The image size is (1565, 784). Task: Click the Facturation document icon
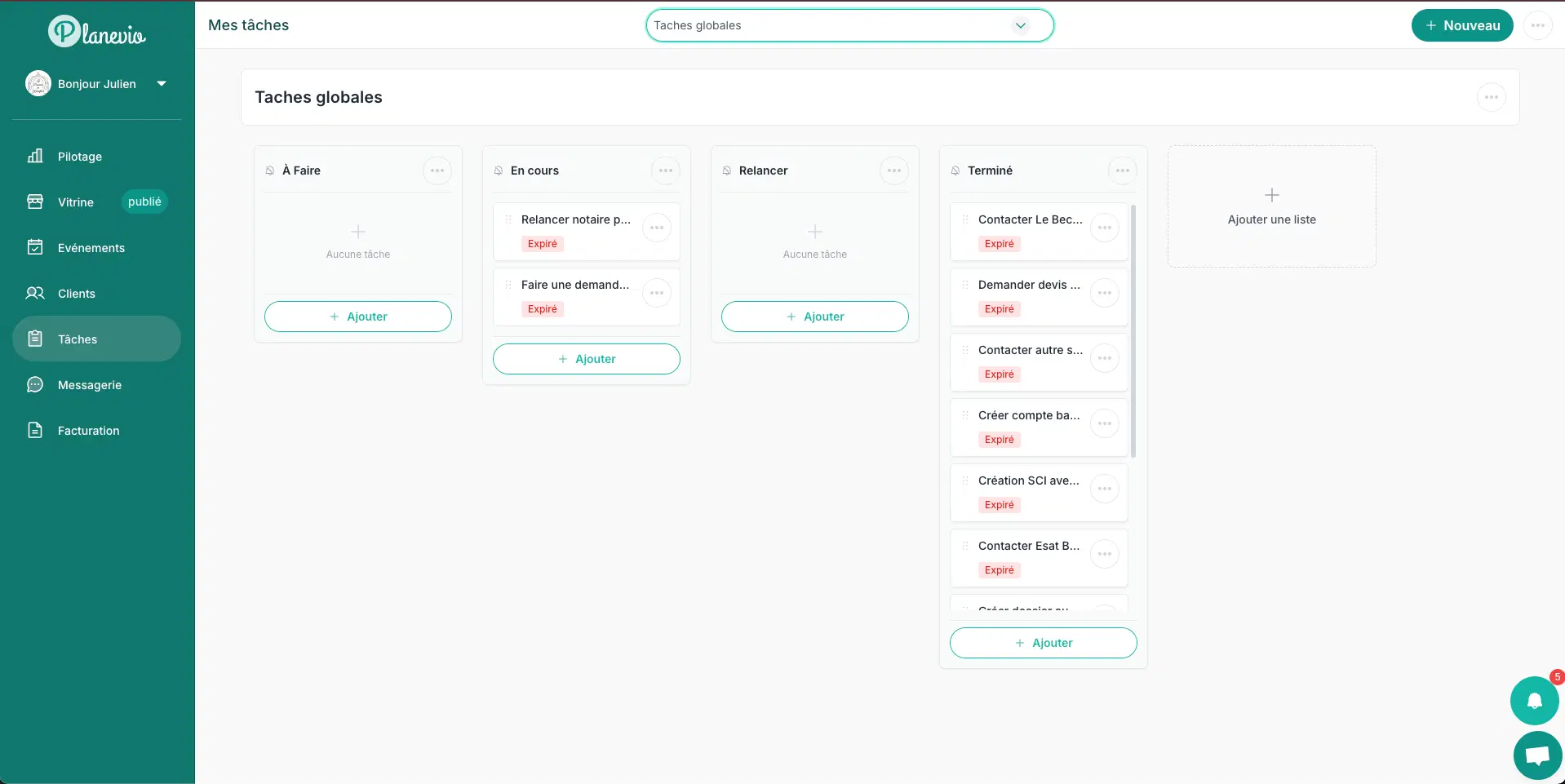pyautogui.click(x=35, y=430)
